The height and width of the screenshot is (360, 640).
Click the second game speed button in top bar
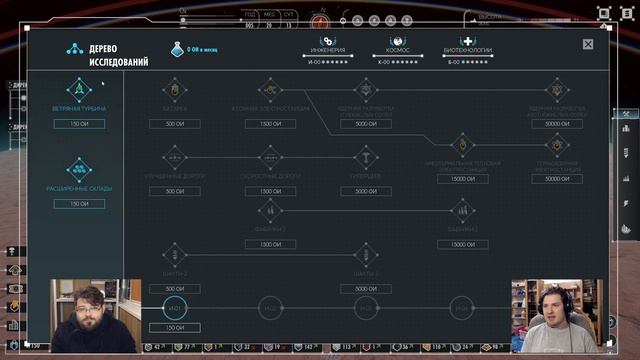374,21
